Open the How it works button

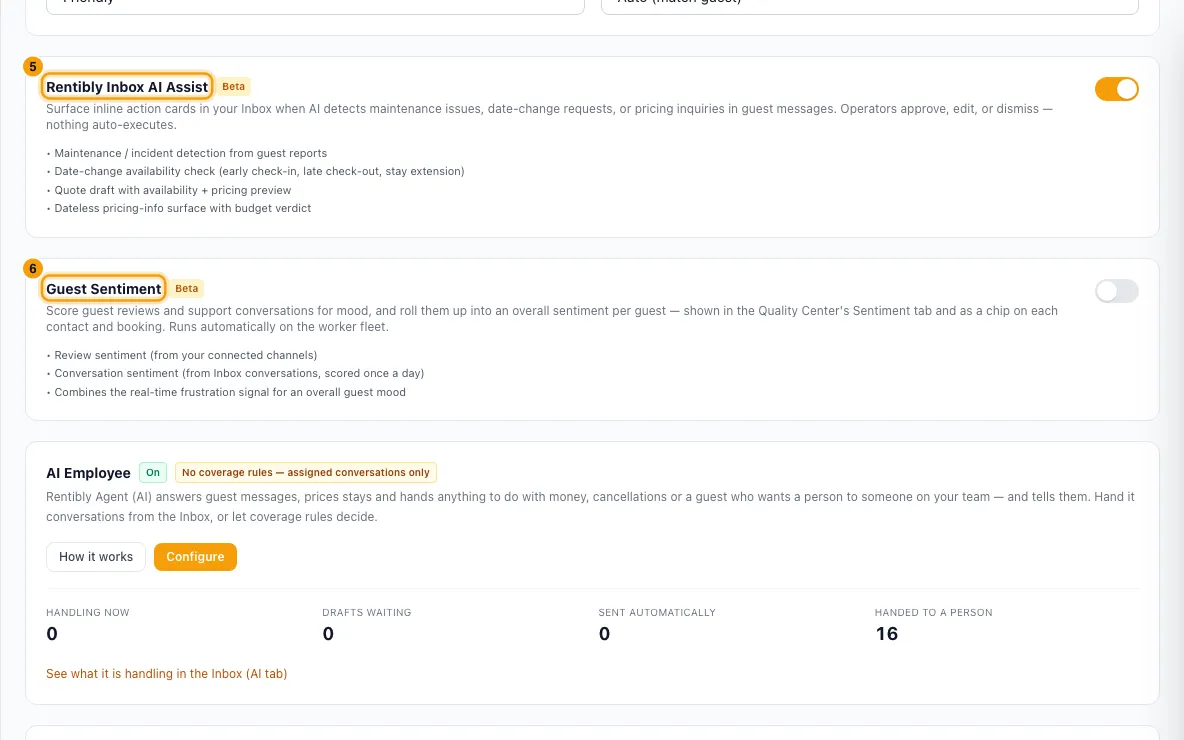click(96, 557)
